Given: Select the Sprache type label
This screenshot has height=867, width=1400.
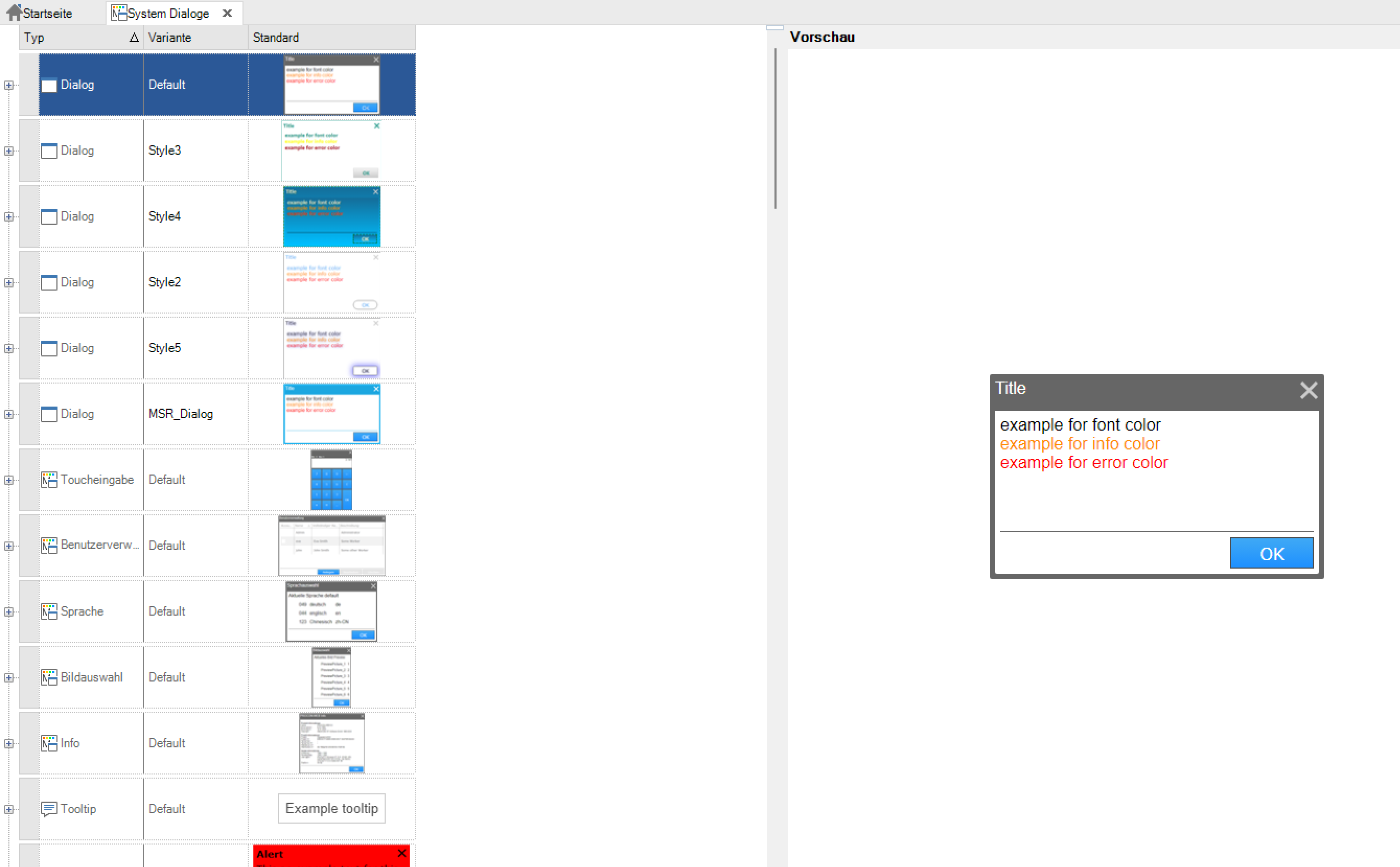Looking at the screenshot, I should [x=82, y=611].
